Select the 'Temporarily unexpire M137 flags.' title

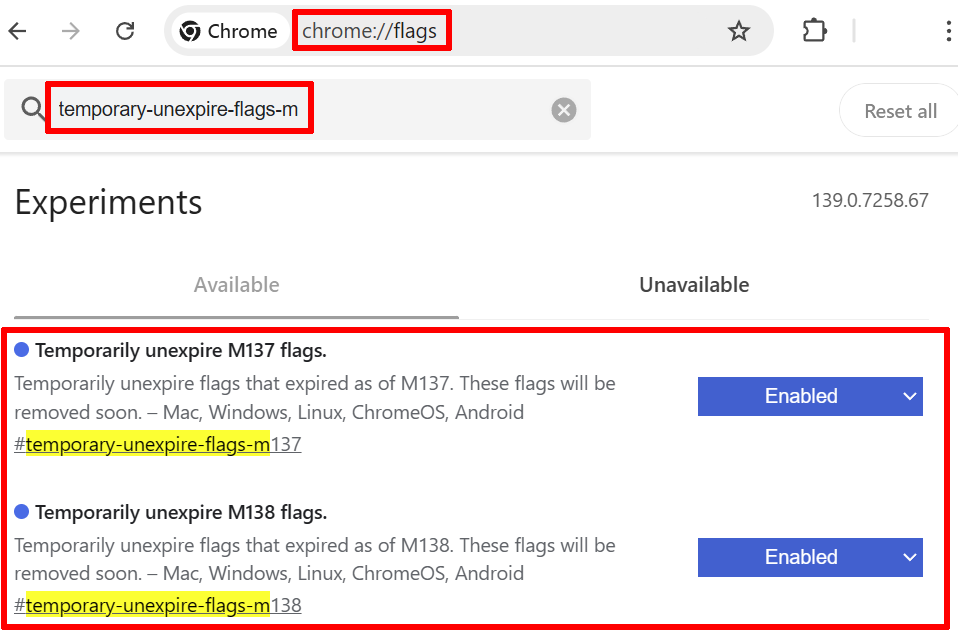(x=181, y=351)
